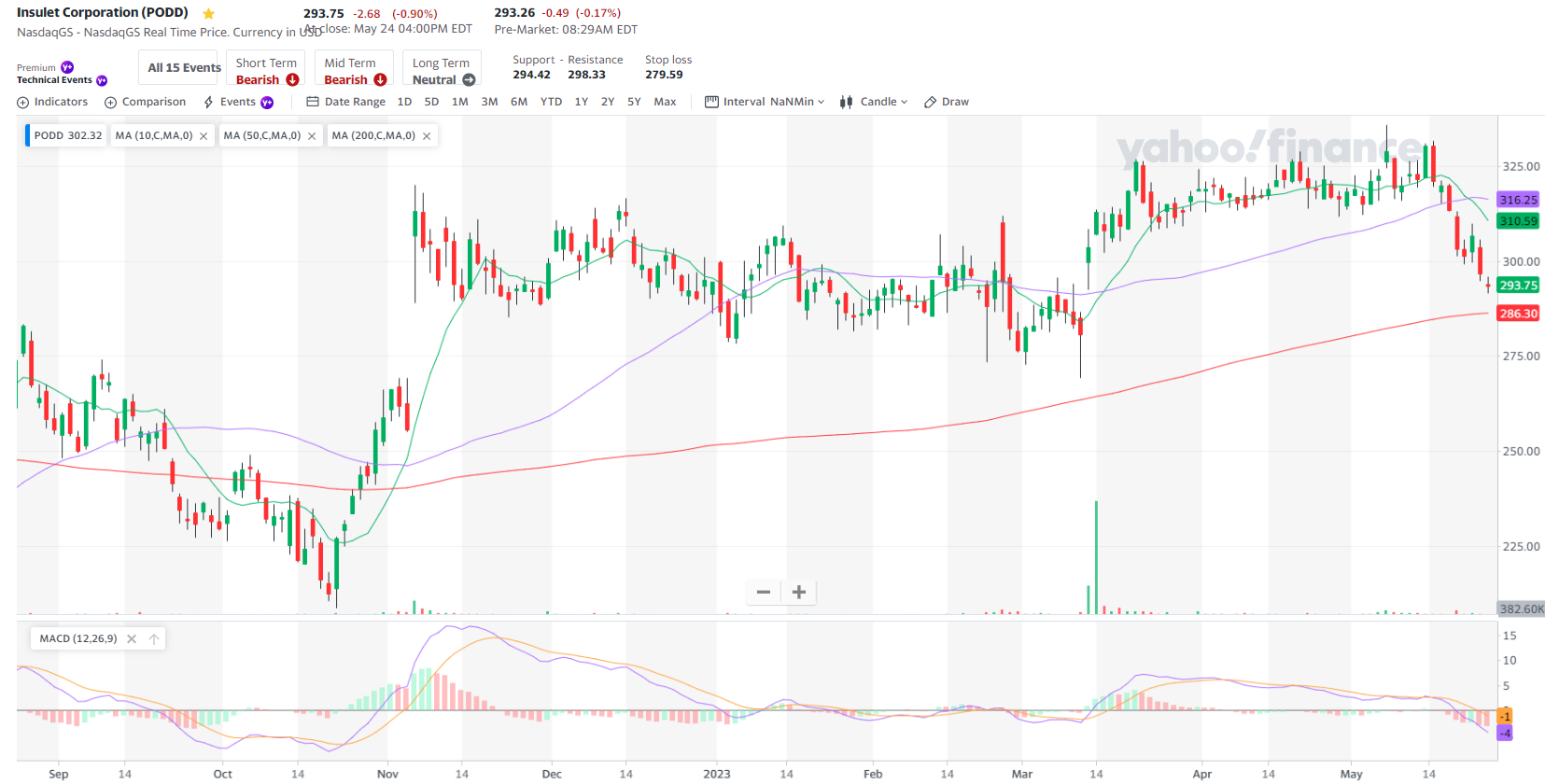The image size is (1545, 784).
Task: Click the pre-market price 293.26
Action: pyautogui.click(x=514, y=13)
